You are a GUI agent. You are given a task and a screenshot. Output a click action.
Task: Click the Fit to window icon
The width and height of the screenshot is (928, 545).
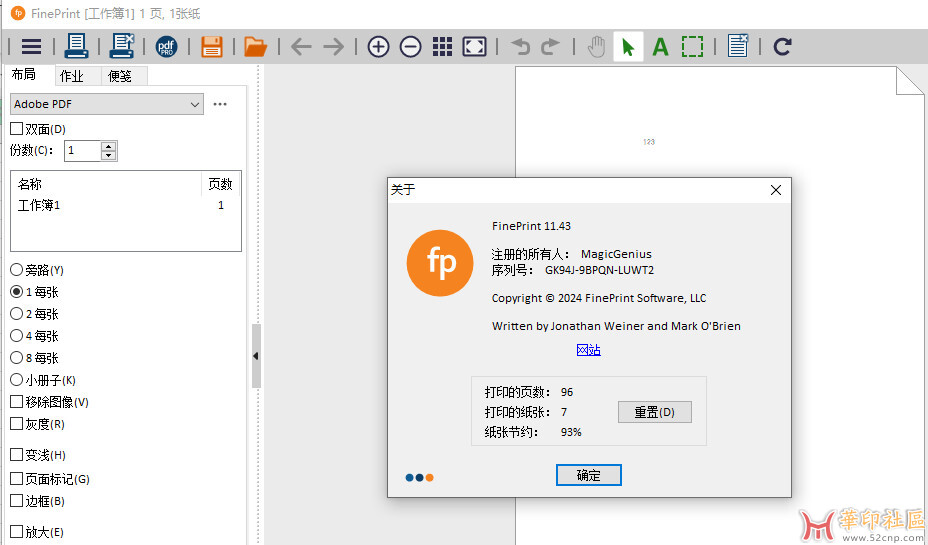tap(475, 47)
